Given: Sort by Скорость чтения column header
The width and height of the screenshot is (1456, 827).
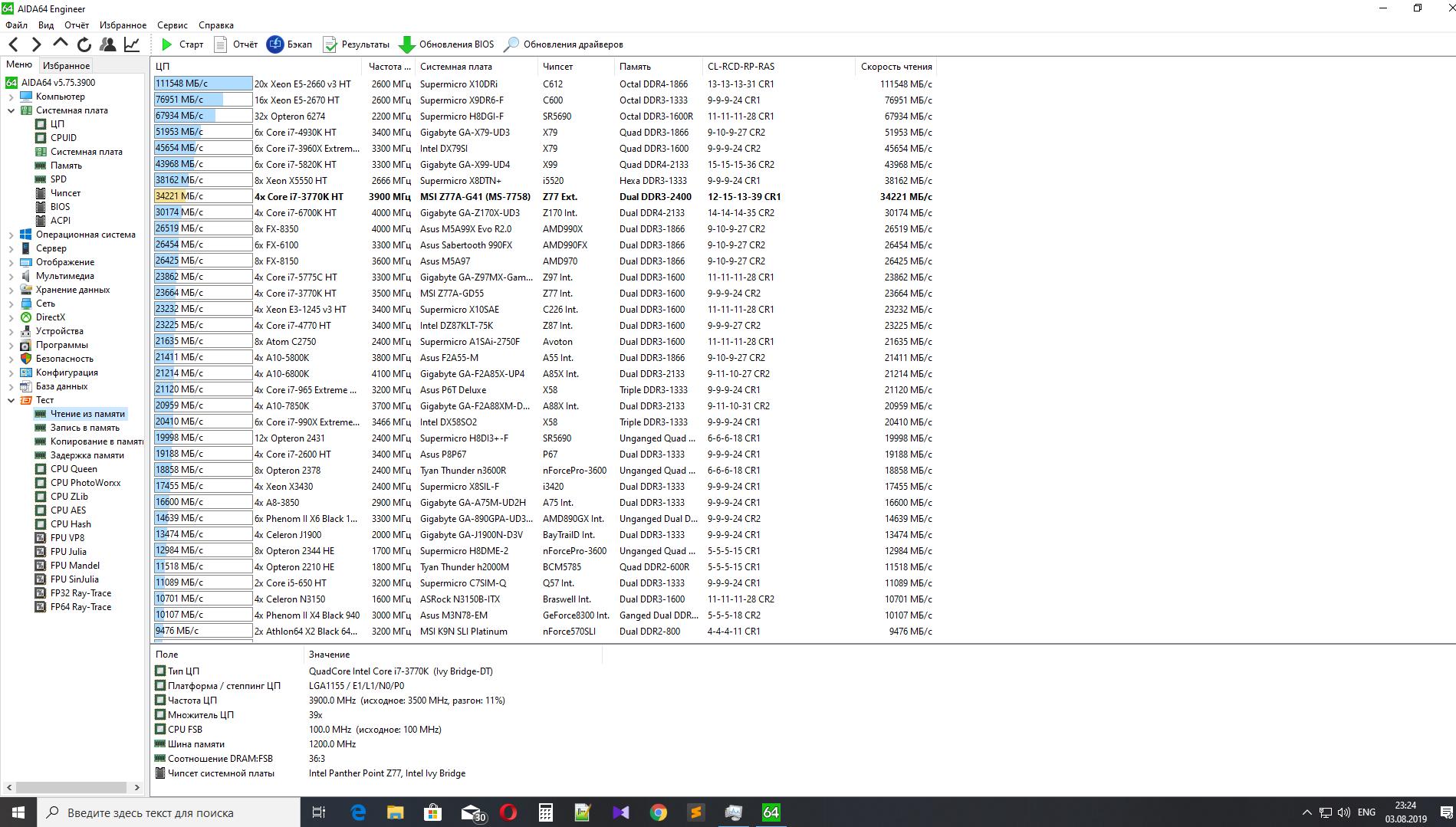Looking at the screenshot, I should point(896,67).
